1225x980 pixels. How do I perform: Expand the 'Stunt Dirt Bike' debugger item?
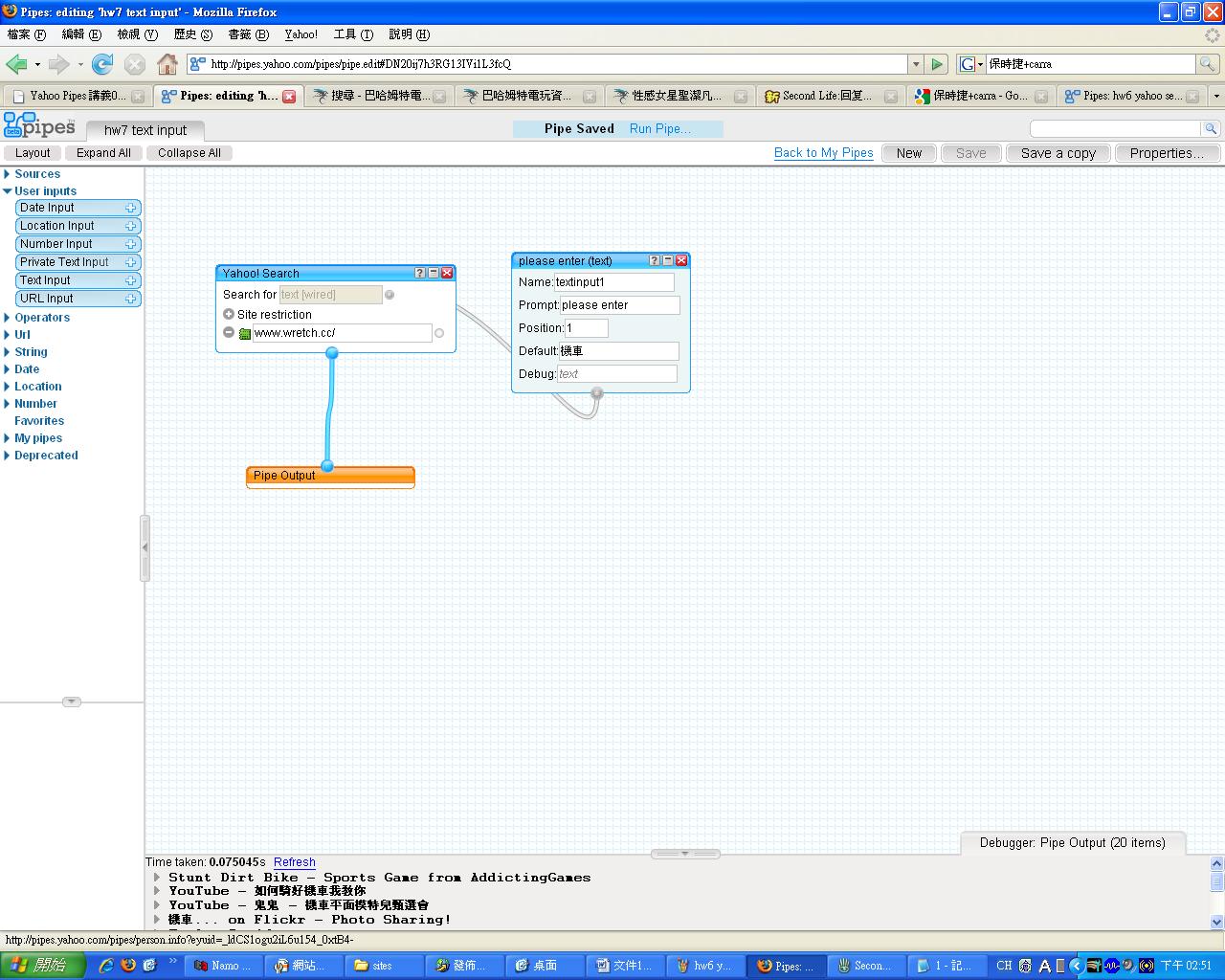click(x=158, y=877)
